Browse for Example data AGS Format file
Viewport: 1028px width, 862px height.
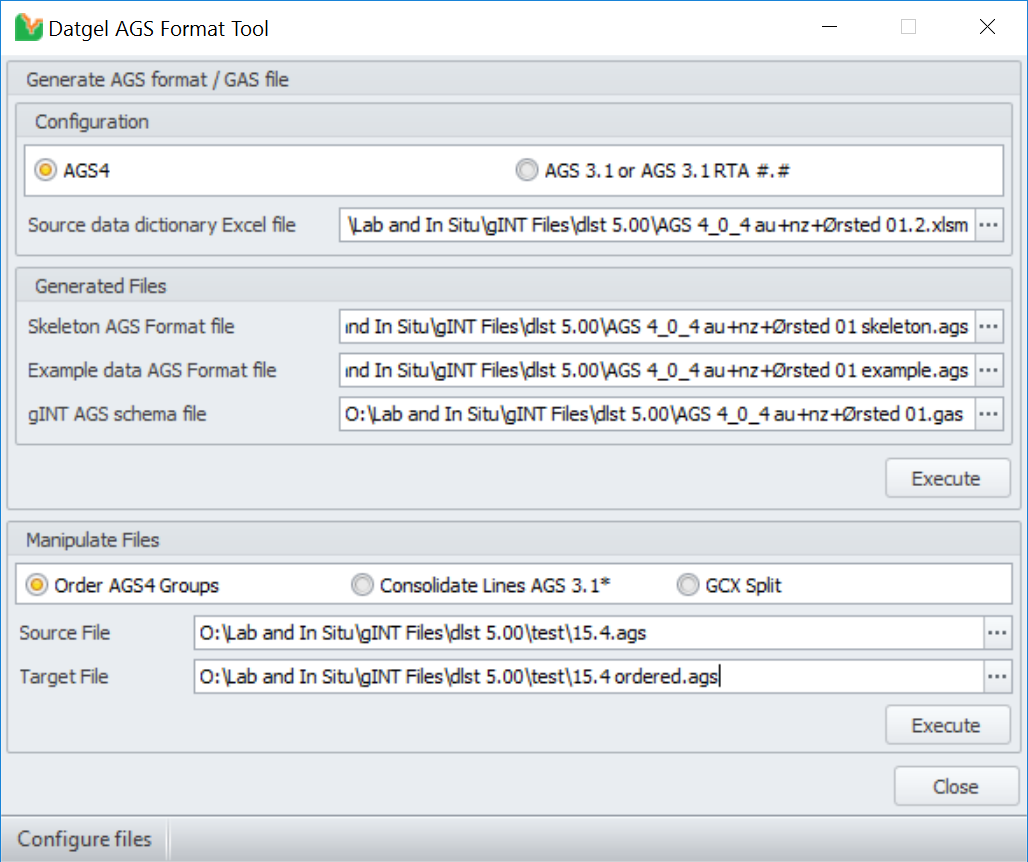(989, 370)
